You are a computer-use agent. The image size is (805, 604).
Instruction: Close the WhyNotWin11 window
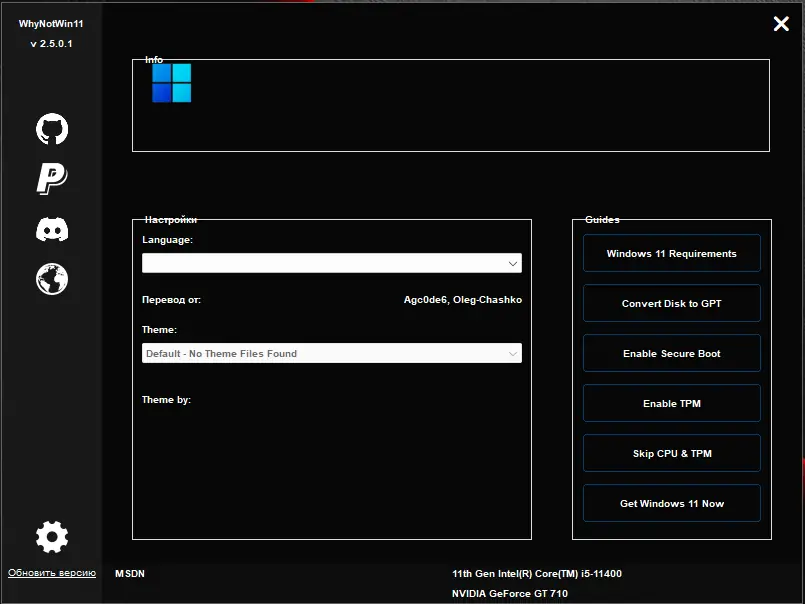(x=781, y=23)
